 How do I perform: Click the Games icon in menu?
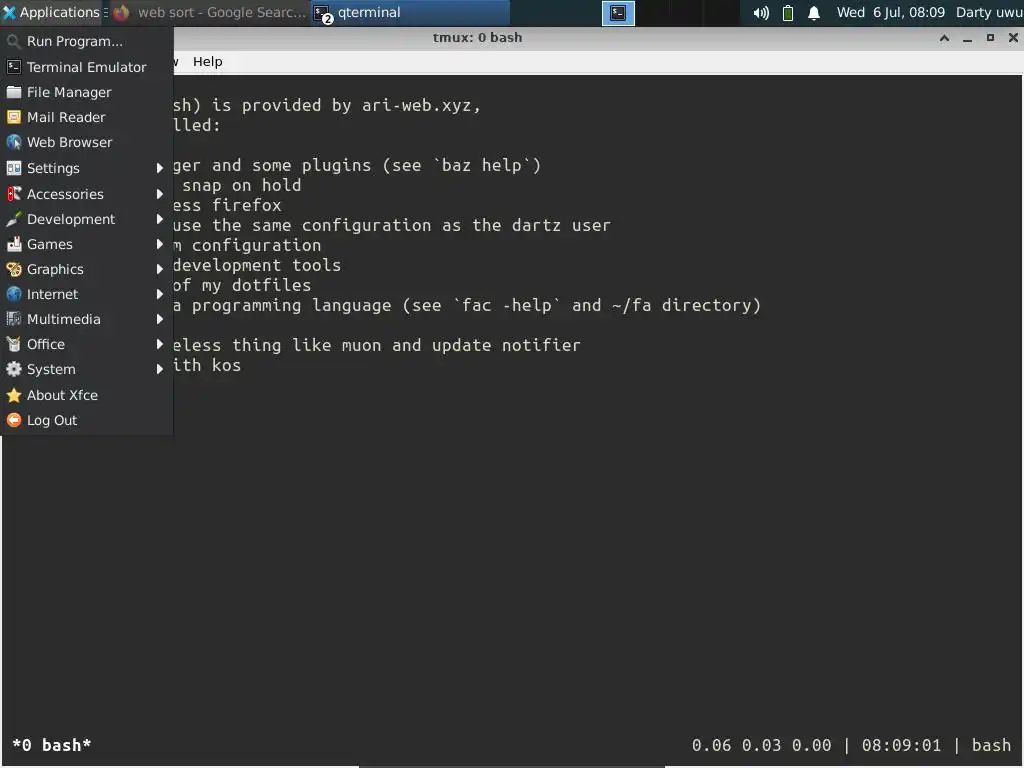point(13,244)
